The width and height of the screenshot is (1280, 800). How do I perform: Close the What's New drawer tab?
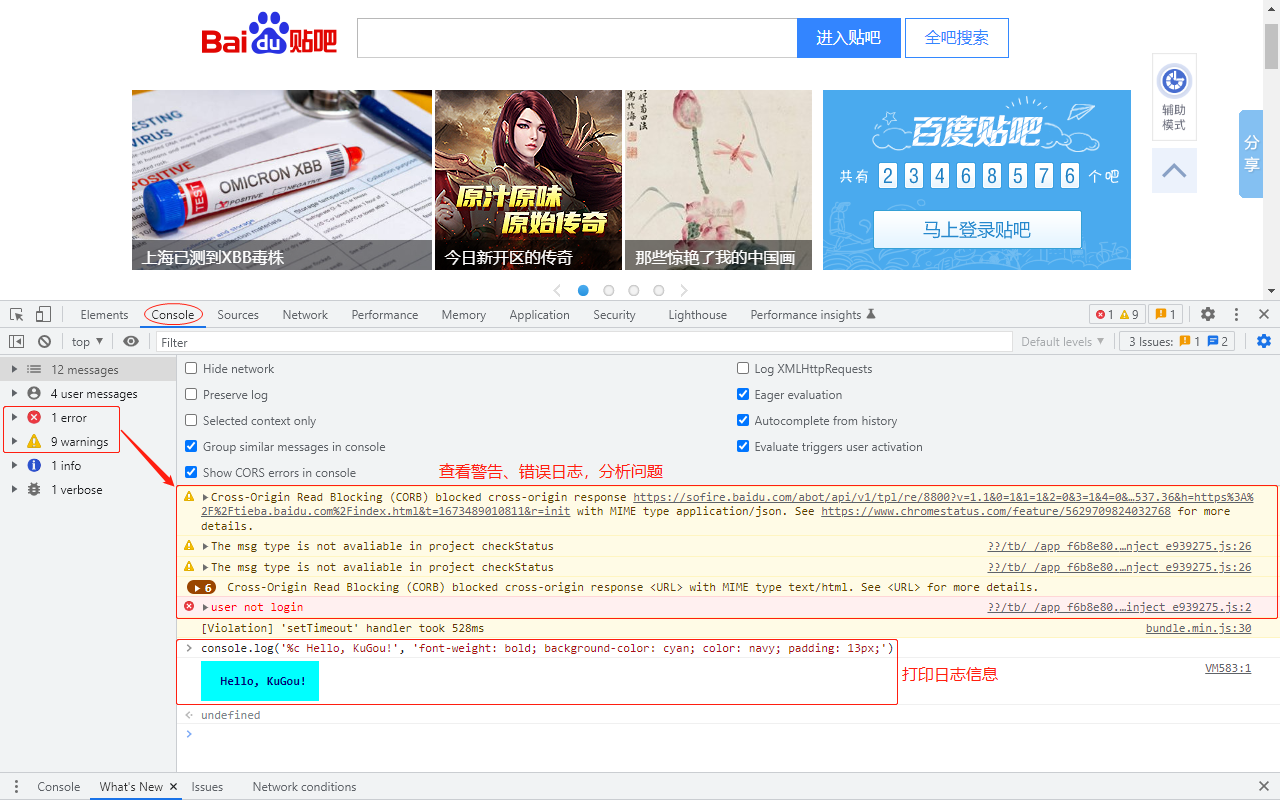173,787
